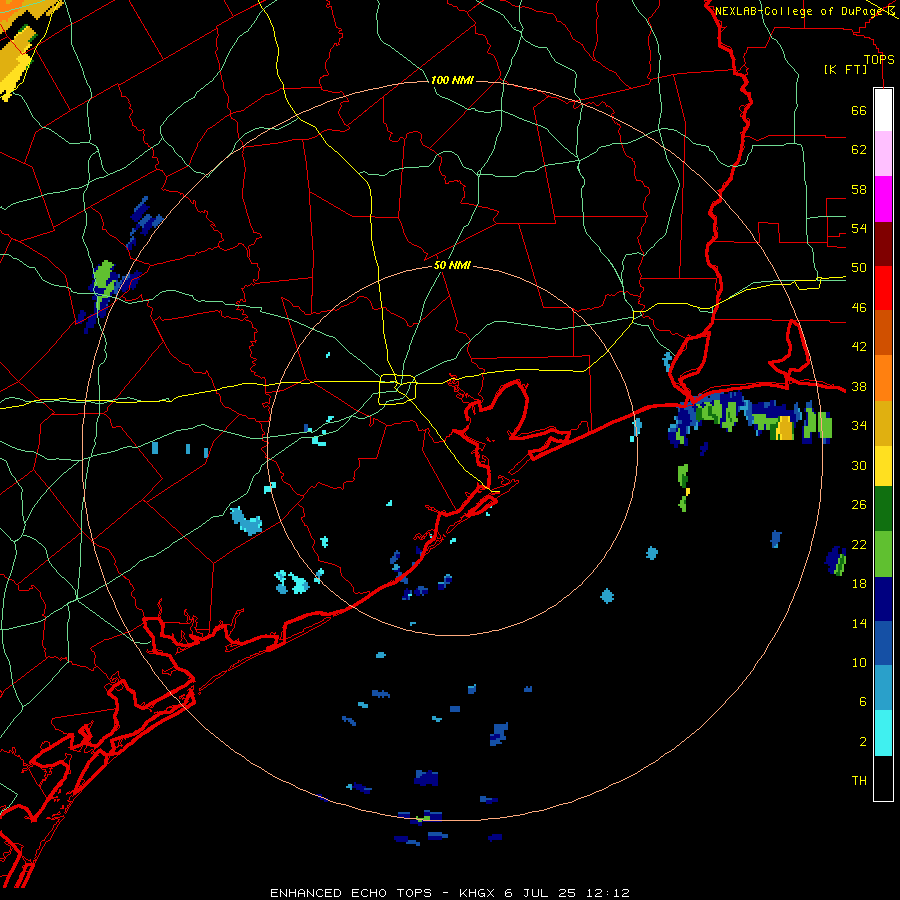Click the cyan swatch in the color bar

coord(883,733)
